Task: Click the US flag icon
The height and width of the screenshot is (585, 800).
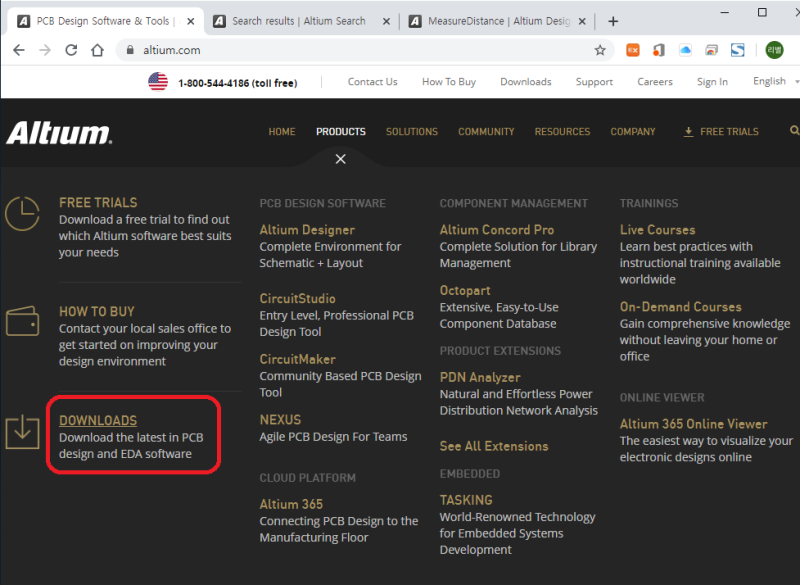Action: pyautogui.click(x=158, y=82)
